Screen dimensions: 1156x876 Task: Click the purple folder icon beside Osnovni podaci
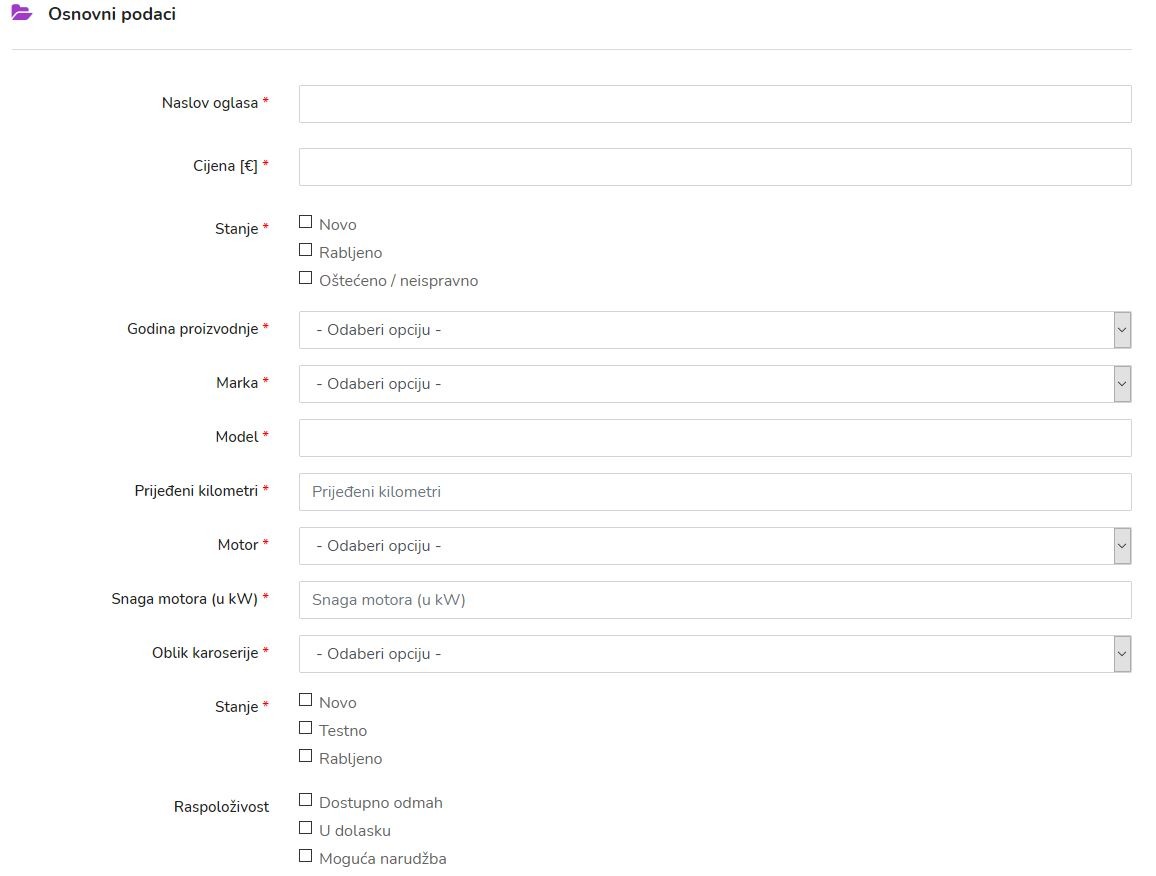tap(22, 14)
